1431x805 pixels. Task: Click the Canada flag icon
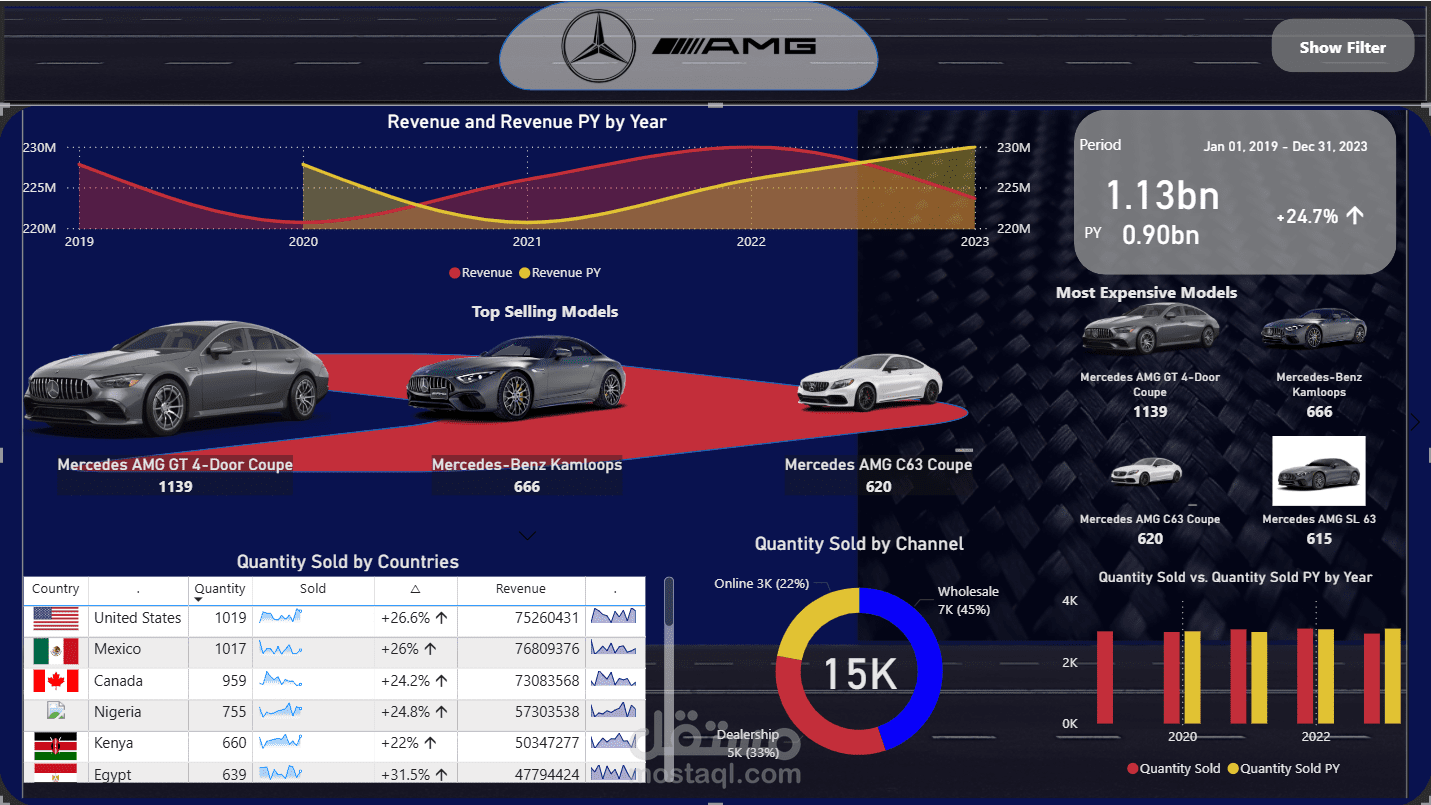[55, 682]
